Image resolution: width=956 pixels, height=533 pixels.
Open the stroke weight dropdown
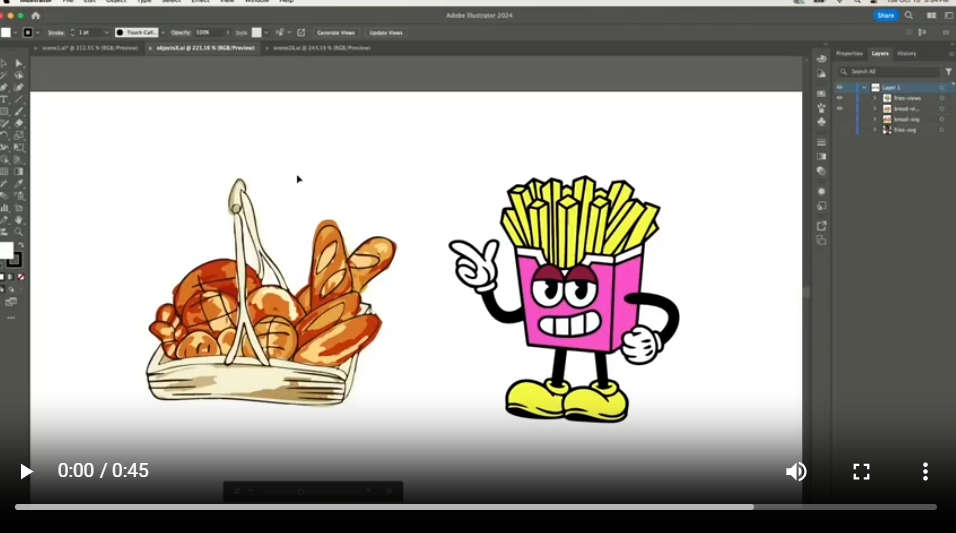[106, 33]
